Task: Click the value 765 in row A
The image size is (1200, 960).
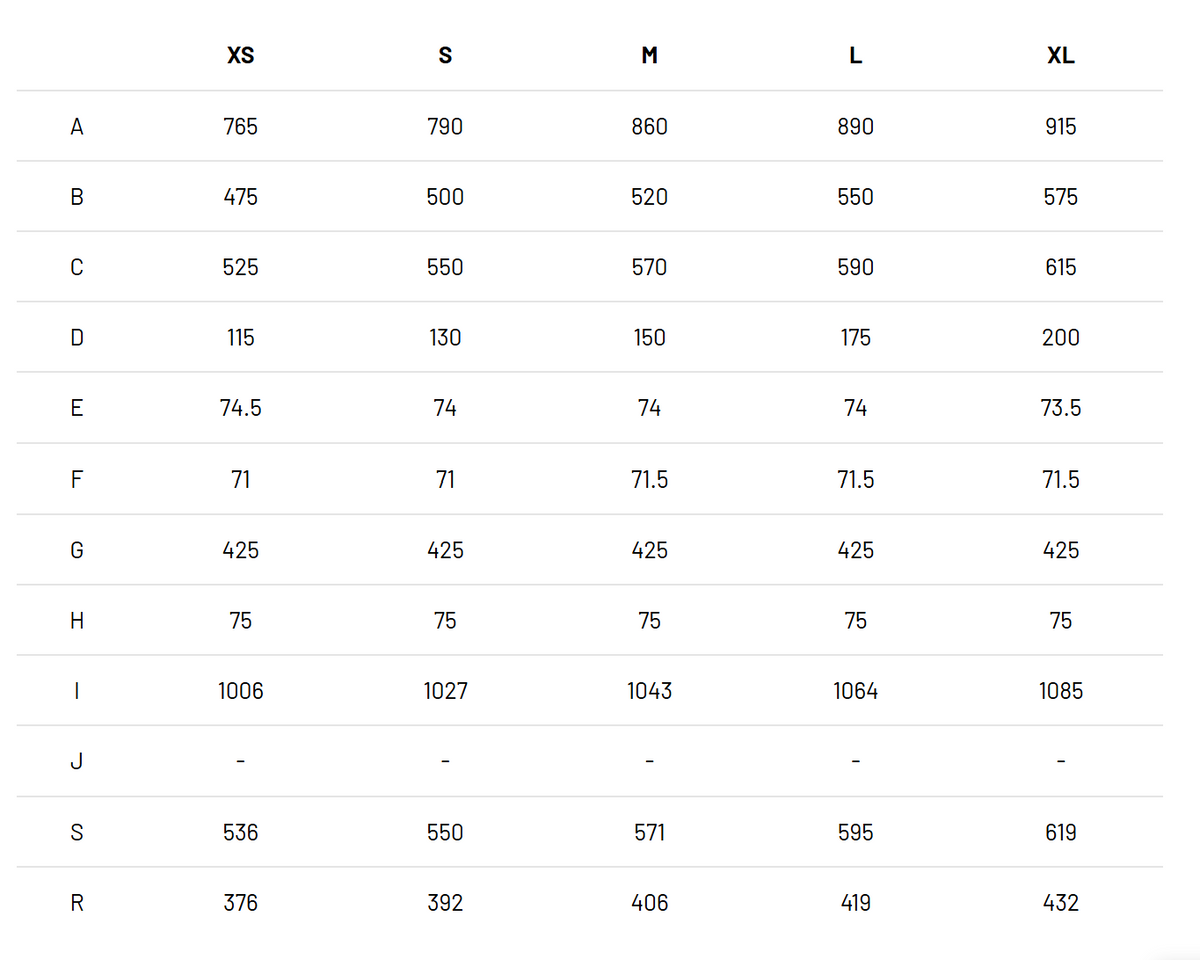Action: pyautogui.click(x=241, y=127)
